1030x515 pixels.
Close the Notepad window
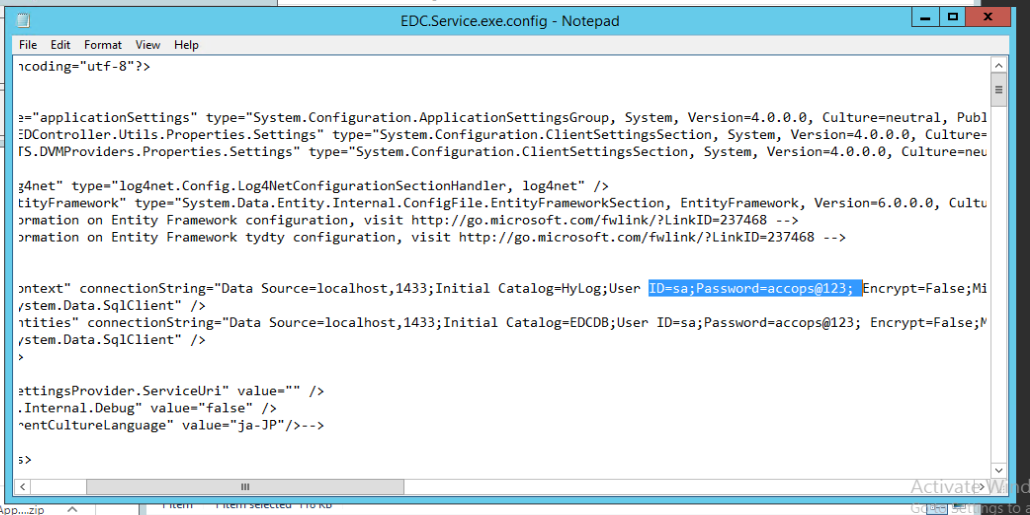pyautogui.click(x=988, y=18)
